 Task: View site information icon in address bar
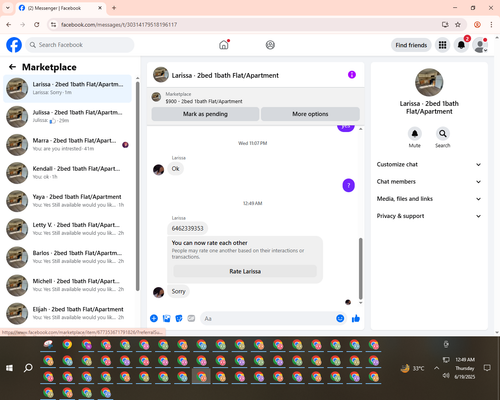(53, 24)
